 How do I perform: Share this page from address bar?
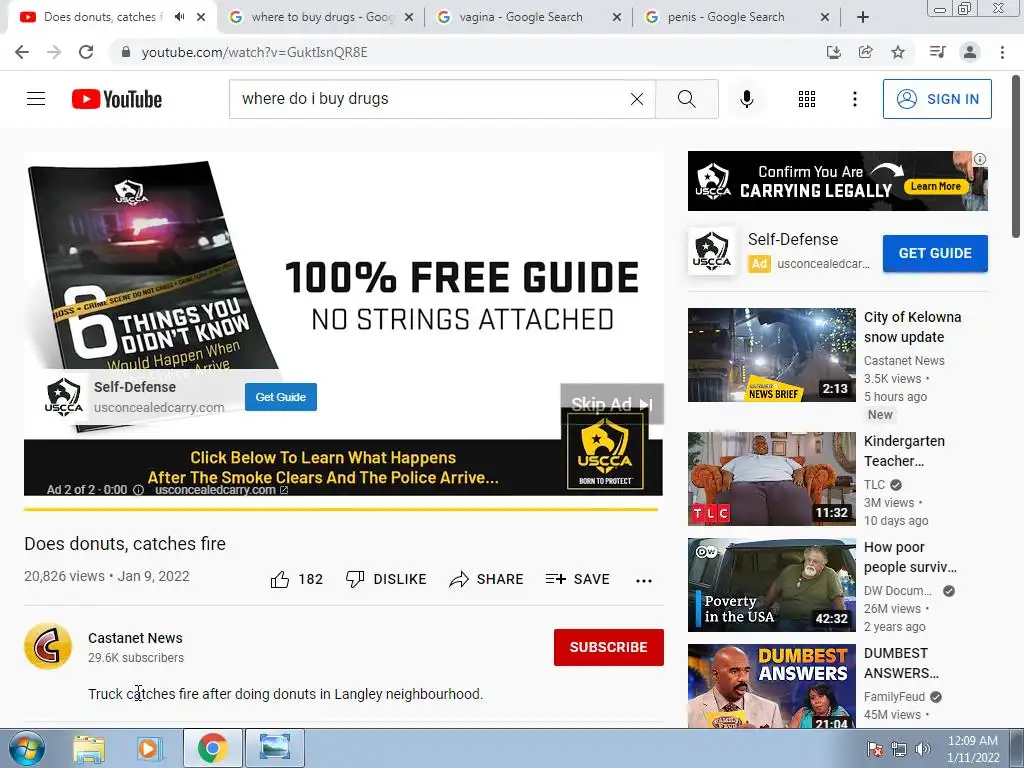pyautogui.click(x=865, y=52)
